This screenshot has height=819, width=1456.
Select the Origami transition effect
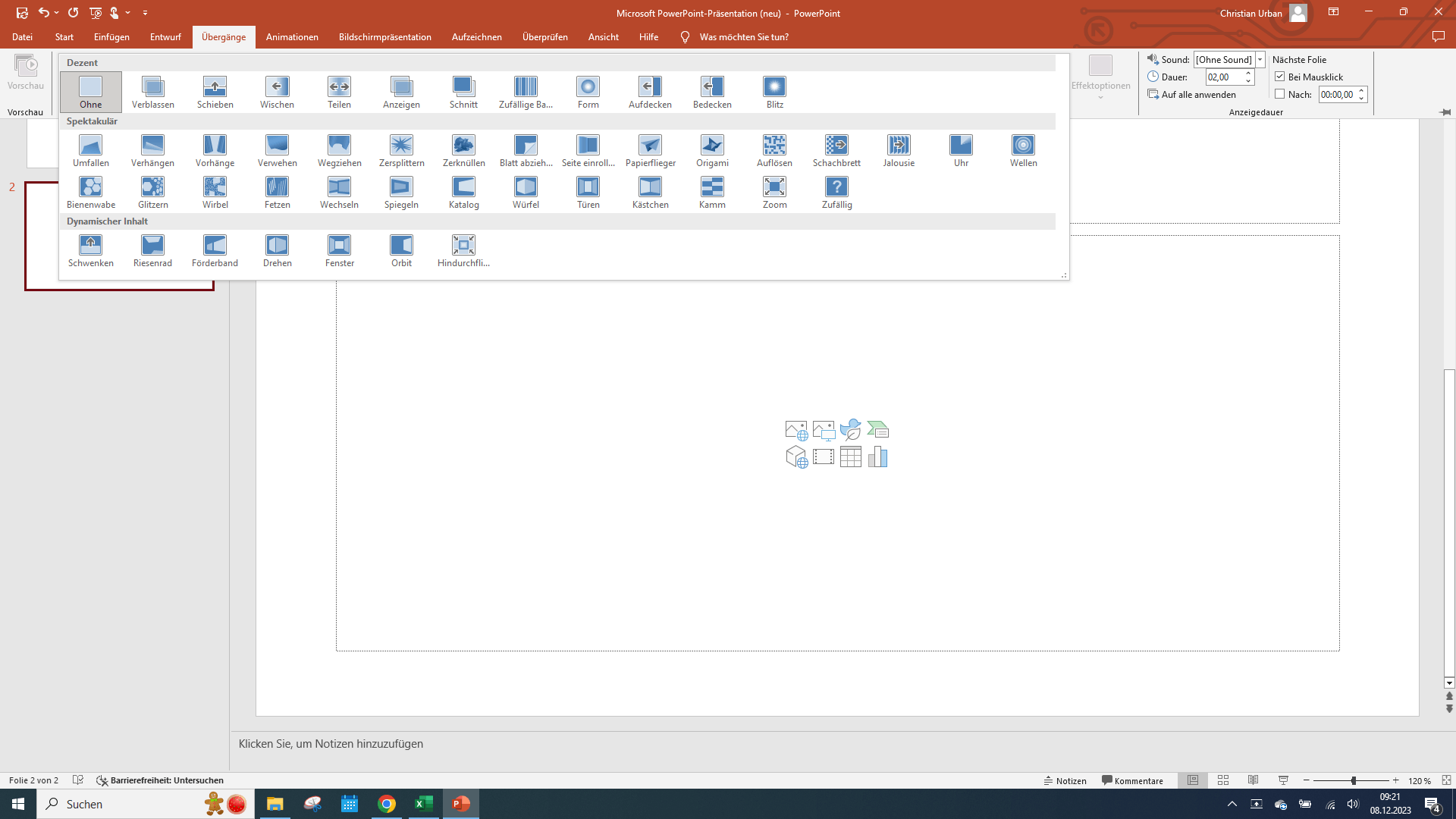(712, 151)
